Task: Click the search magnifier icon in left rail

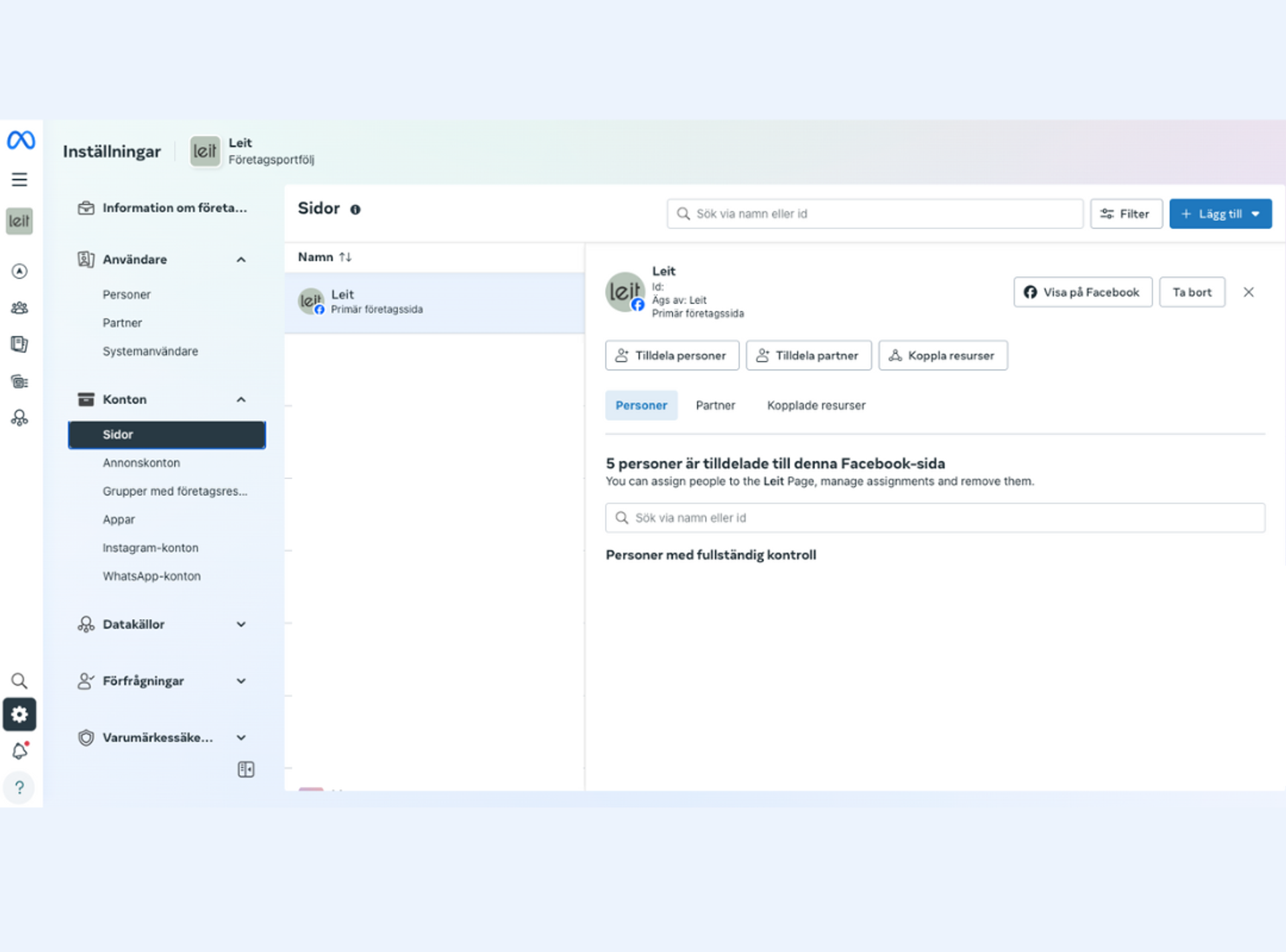Action: pyautogui.click(x=19, y=681)
